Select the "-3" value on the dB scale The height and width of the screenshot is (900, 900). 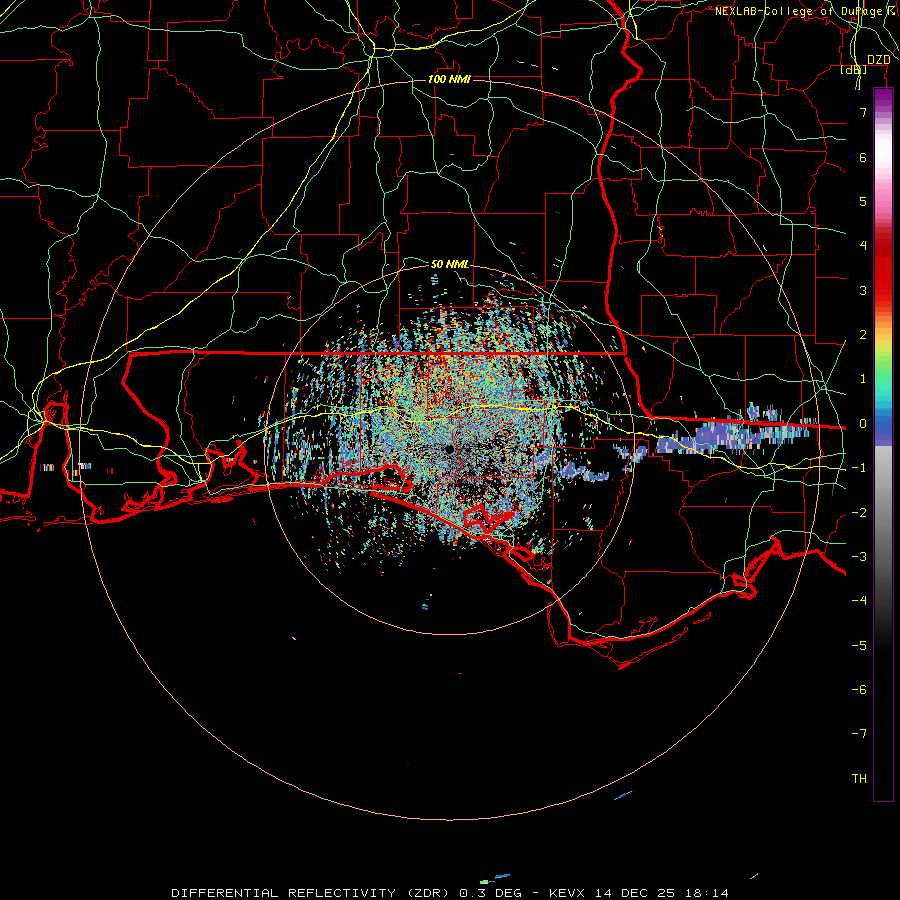[x=859, y=557]
